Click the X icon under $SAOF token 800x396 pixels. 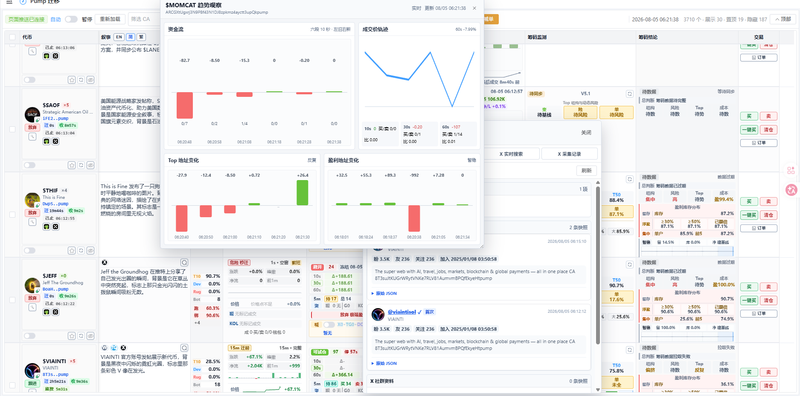point(56,141)
